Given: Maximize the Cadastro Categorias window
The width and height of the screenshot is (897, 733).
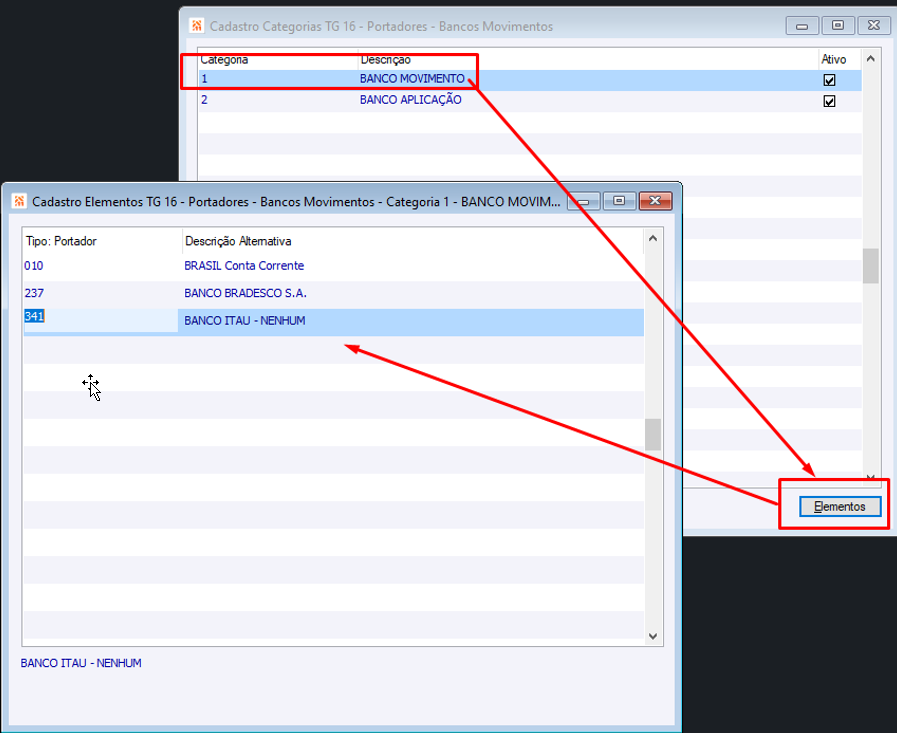Looking at the screenshot, I should (838, 25).
